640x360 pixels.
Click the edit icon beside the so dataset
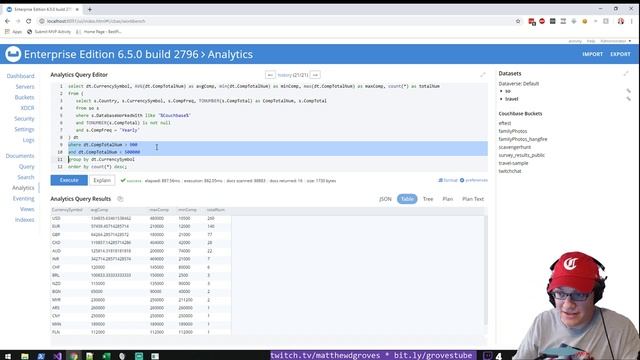click(629, 91)
